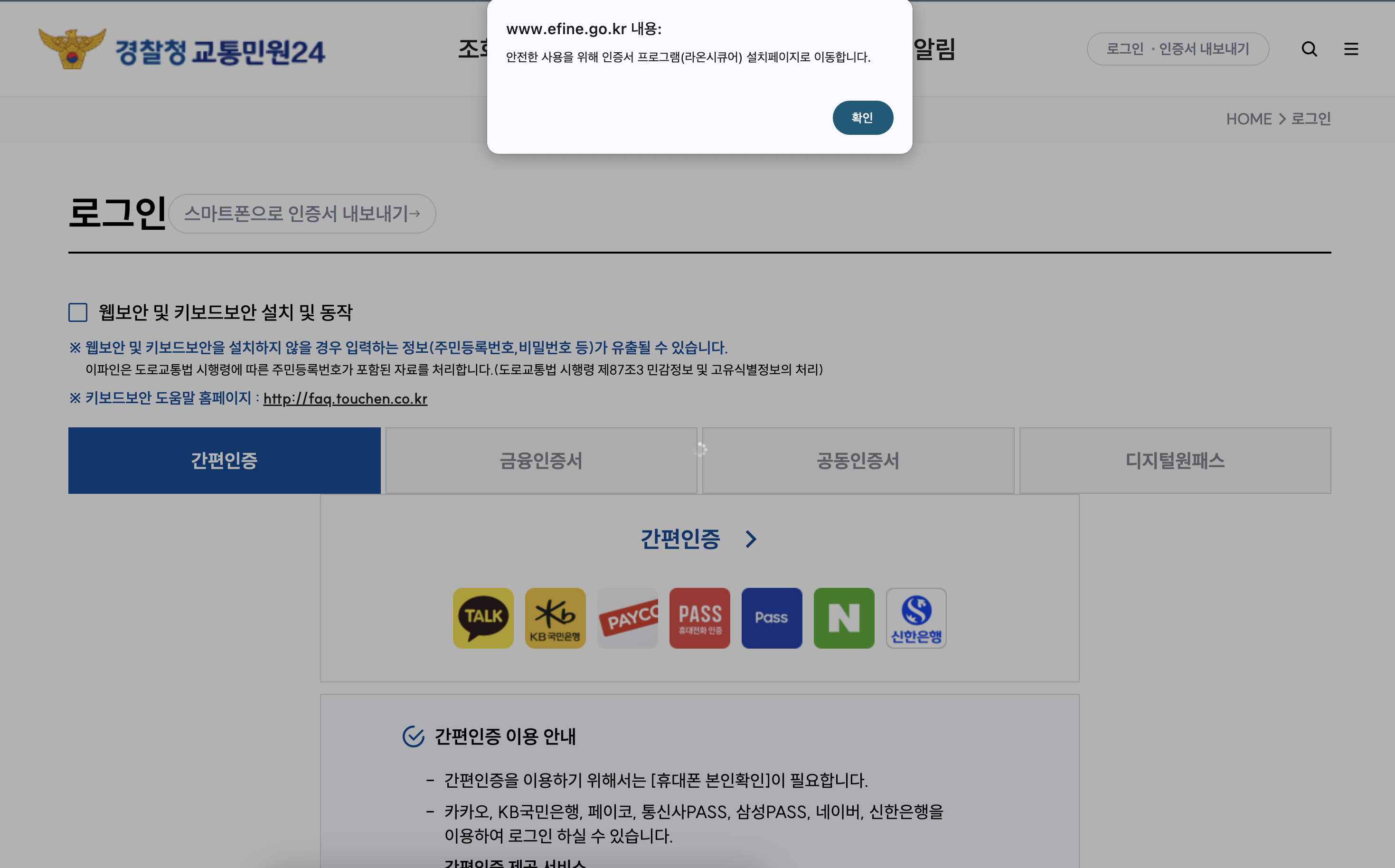
Task: Expand the 간편인증 section arrow
Action: [x=750, y=538]
